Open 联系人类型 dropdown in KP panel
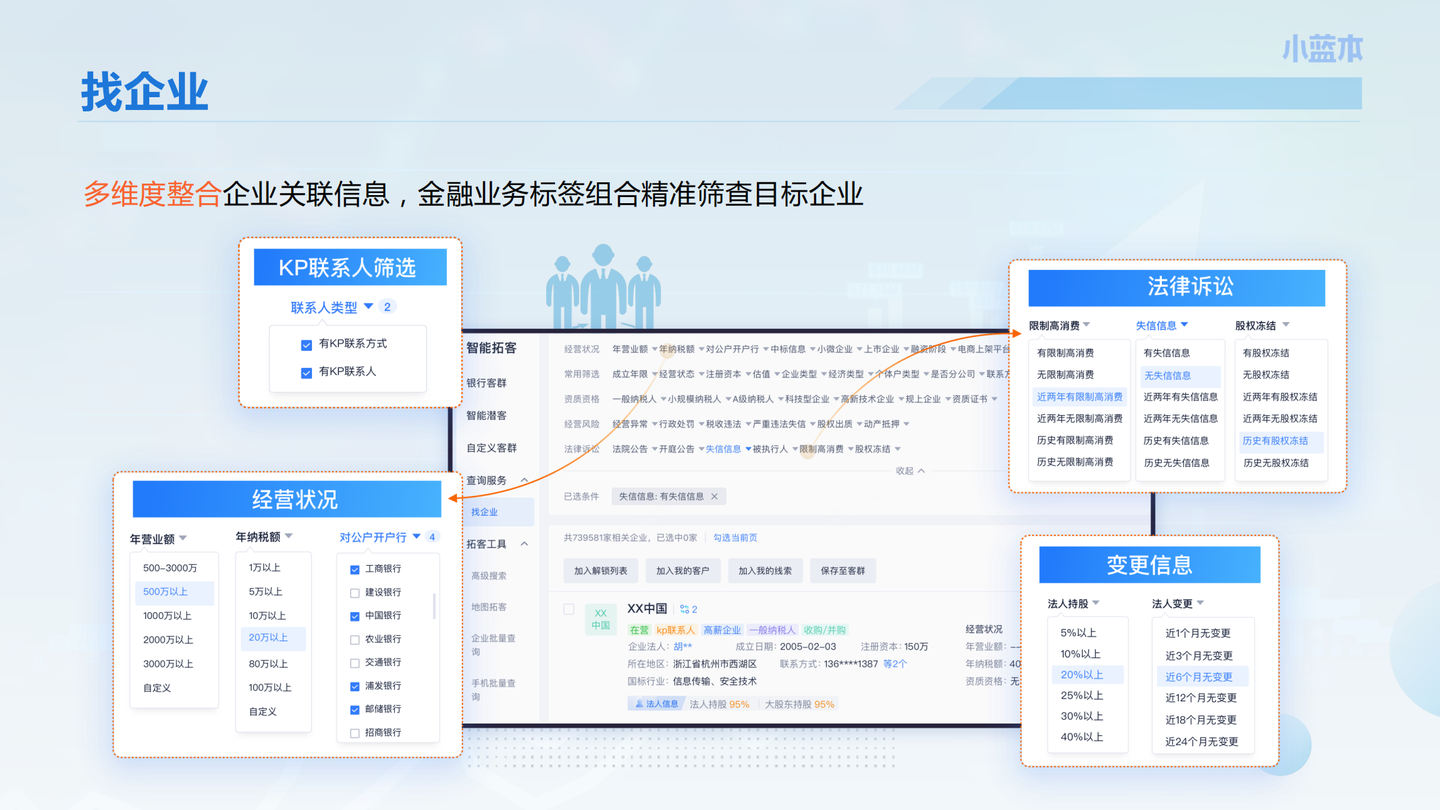The height and width of the screenshot is (810, 1440). 332,307
